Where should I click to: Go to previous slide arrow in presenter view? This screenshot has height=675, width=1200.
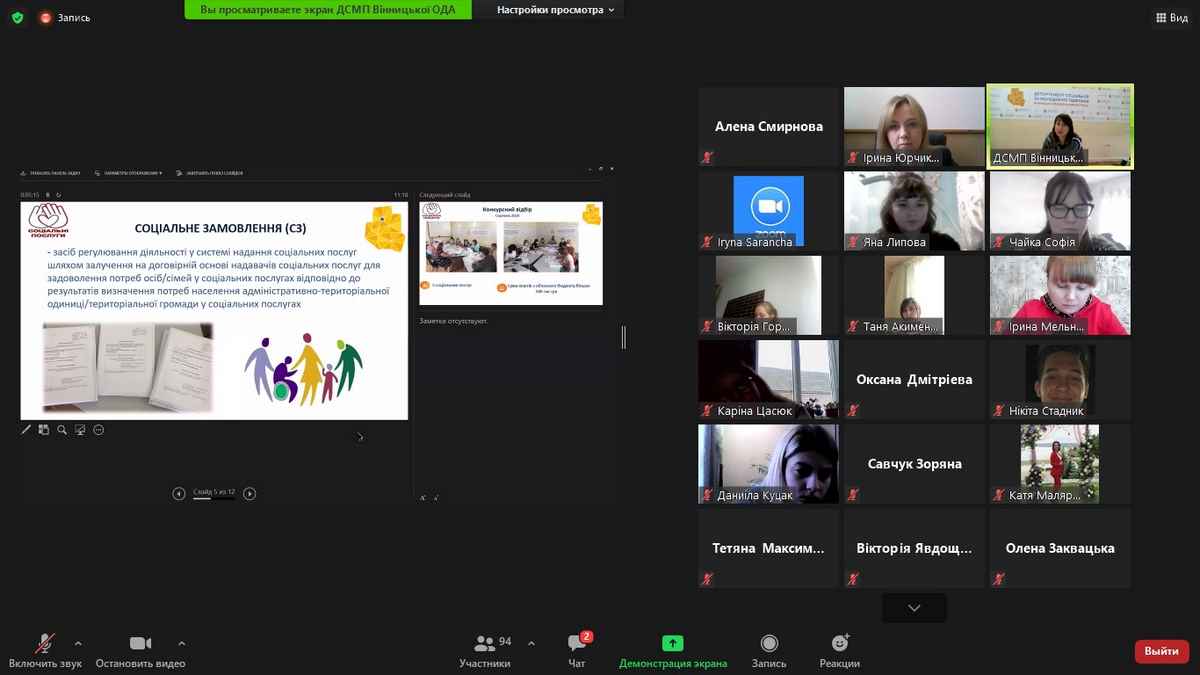point(179,493)
